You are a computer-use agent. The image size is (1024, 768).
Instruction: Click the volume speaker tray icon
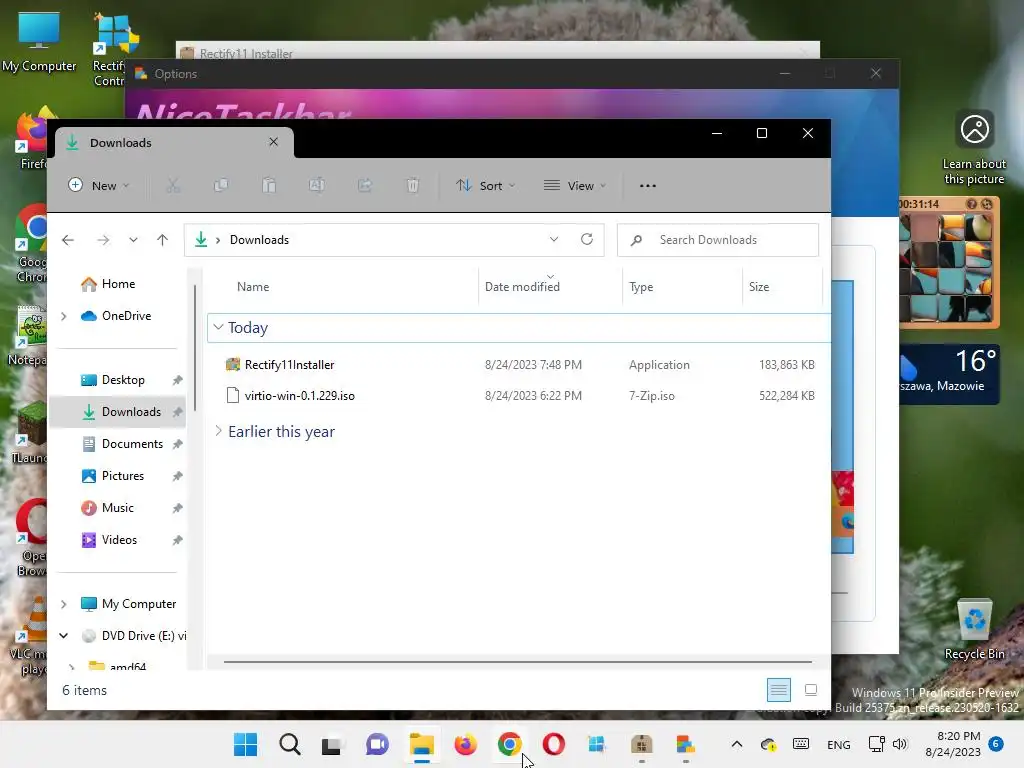pyautogui.click(x=900, y=744)
